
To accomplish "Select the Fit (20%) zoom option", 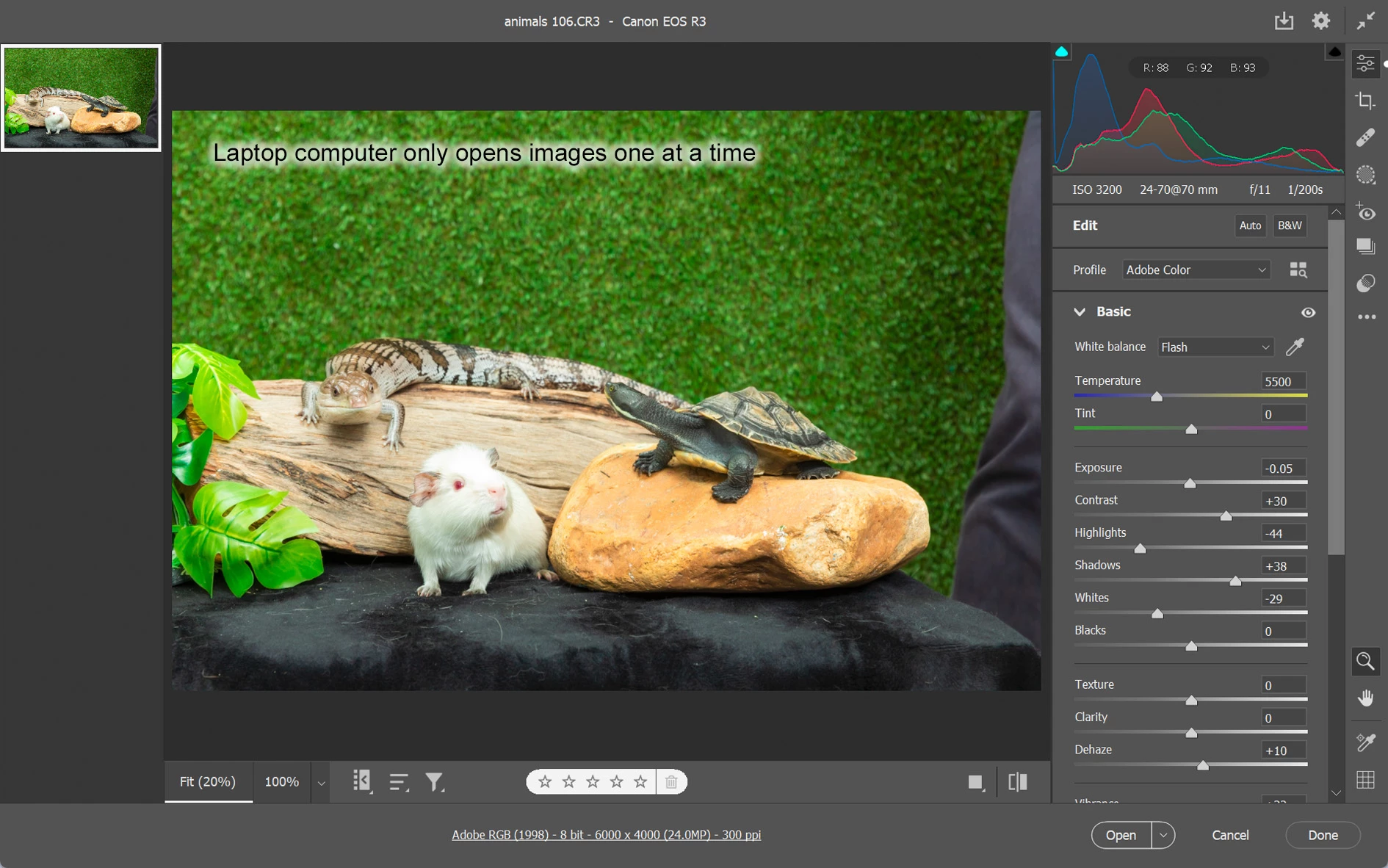I will pyautogui.click(x=208, y=781).
